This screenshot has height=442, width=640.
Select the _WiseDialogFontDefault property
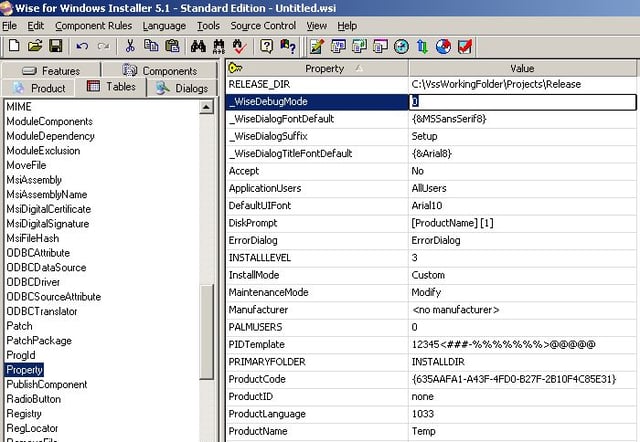click(x=317, y=119)
